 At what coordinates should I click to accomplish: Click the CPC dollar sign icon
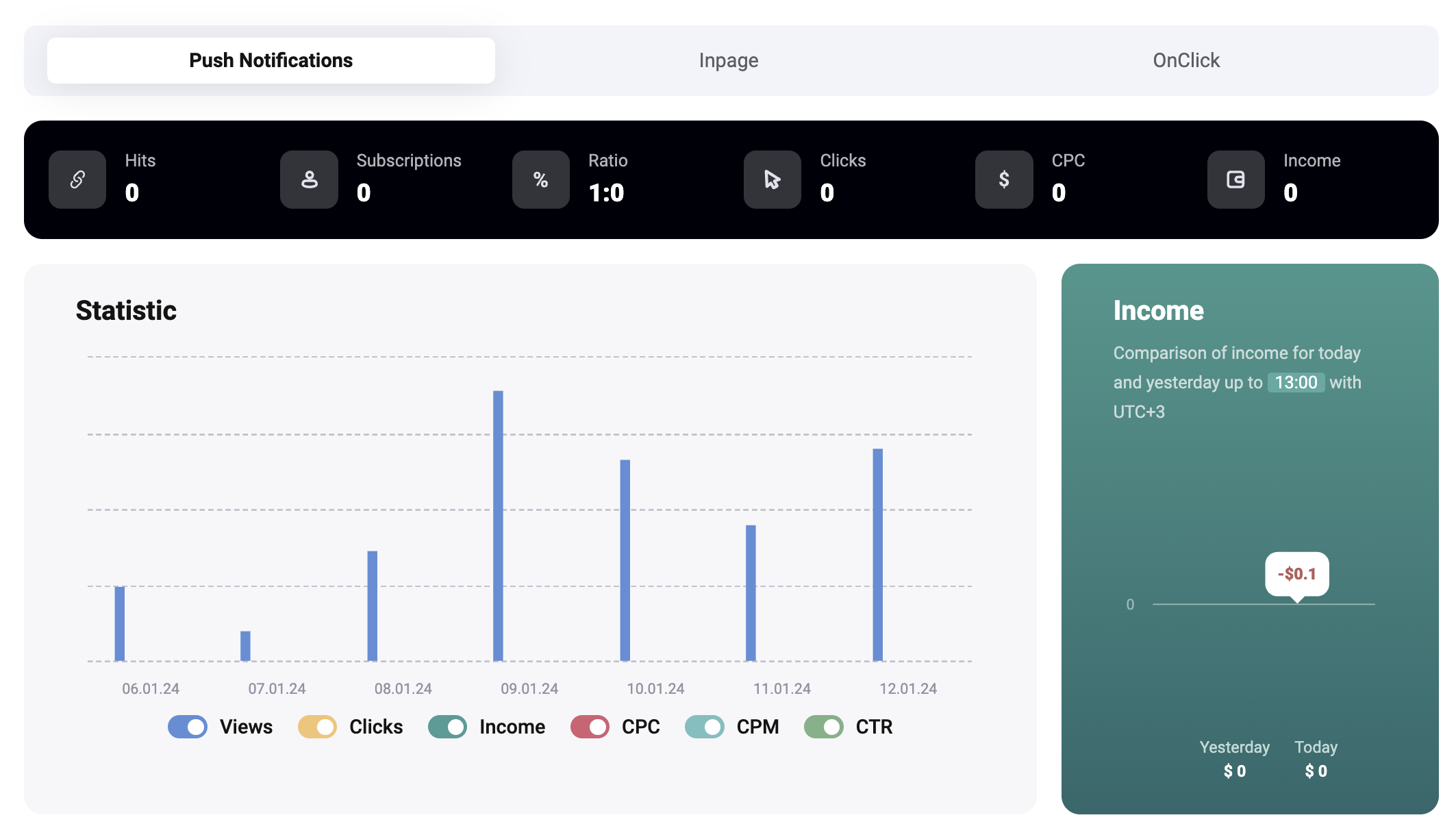1004,179
